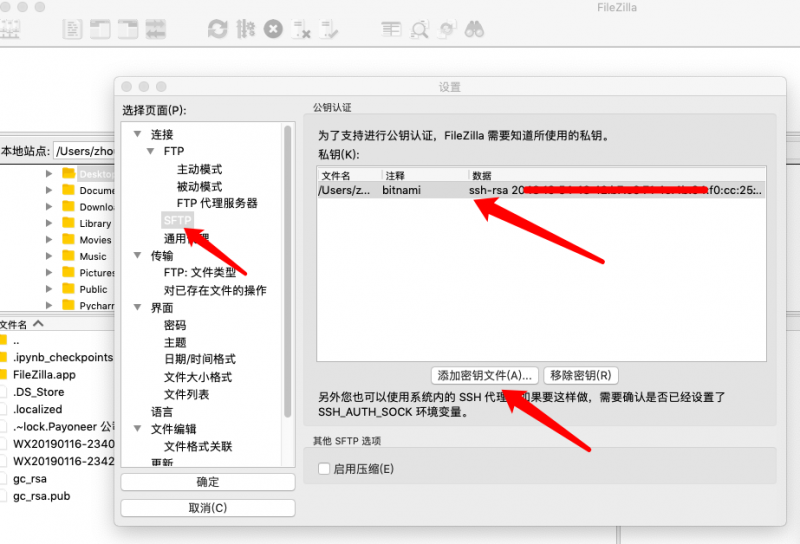Toggle directory comparison magnifier icon

tap(419, 29)
